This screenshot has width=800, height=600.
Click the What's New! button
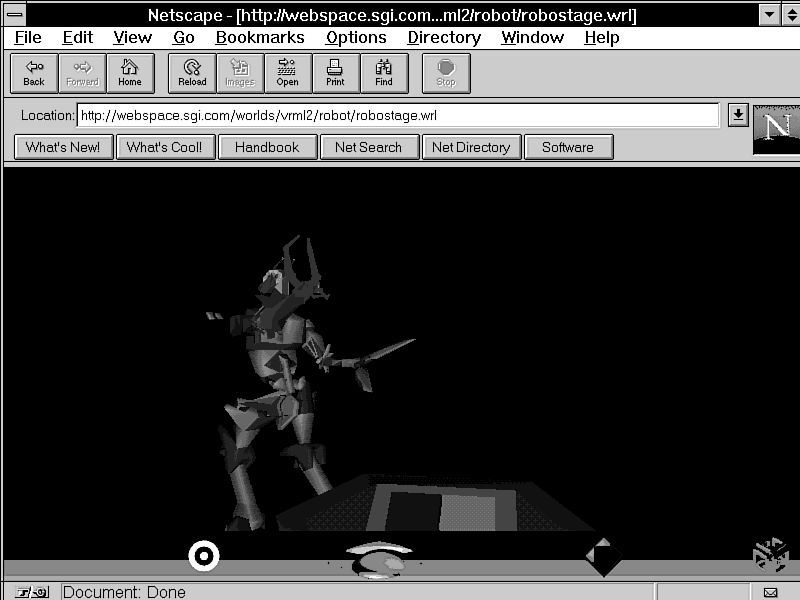coord(63,147)
